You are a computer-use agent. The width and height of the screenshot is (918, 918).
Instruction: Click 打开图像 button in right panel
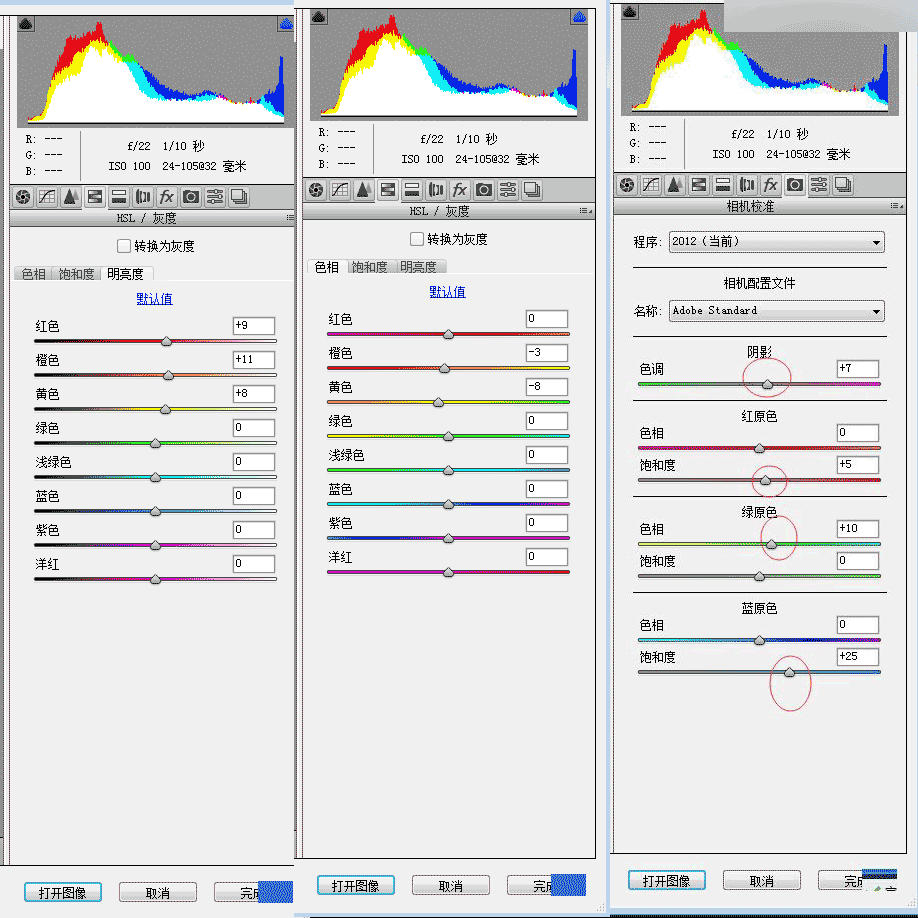(x=667, y=880)
